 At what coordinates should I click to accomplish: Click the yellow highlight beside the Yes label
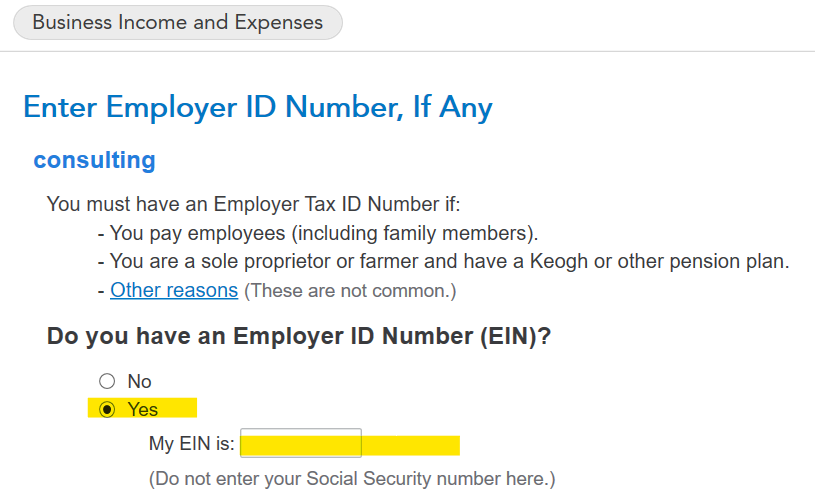(x=178, y=409)
